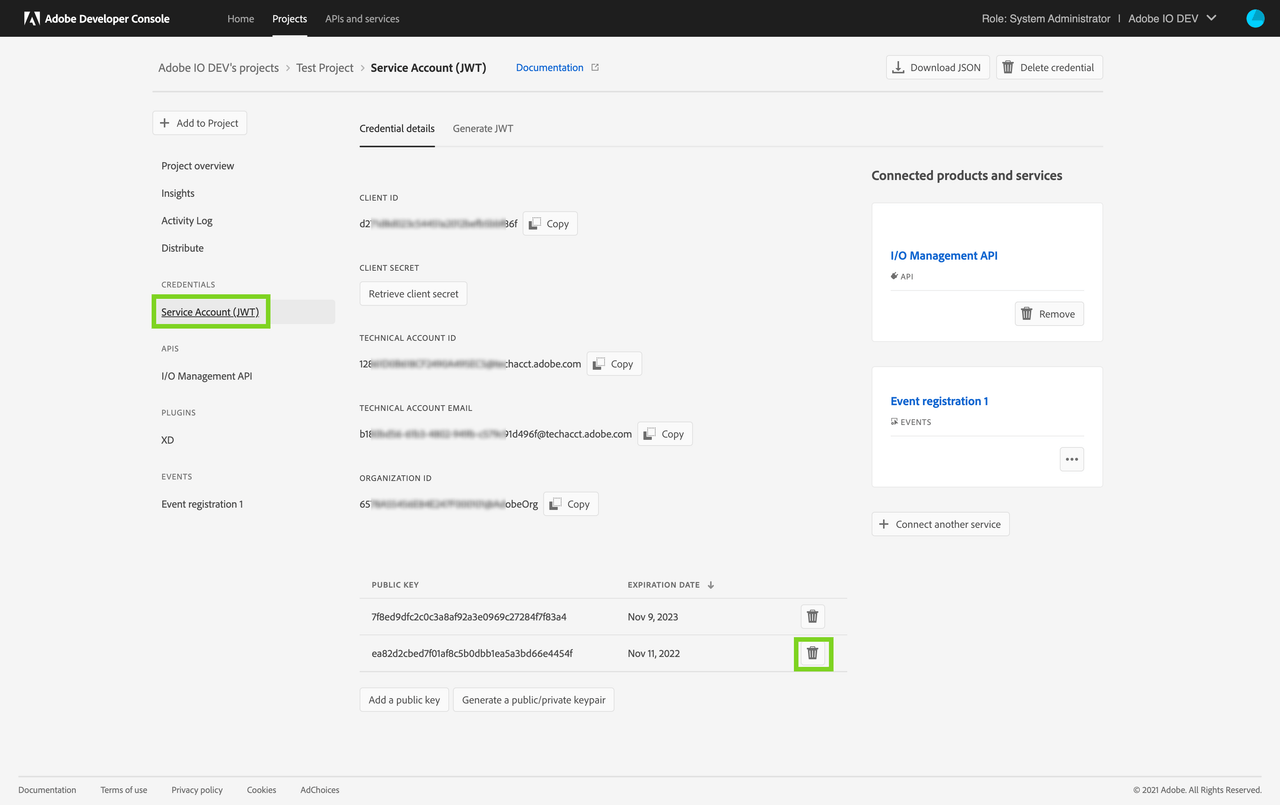Open Event registration 1 card link
1280x805 pixels.
click(x=939, y=401)
